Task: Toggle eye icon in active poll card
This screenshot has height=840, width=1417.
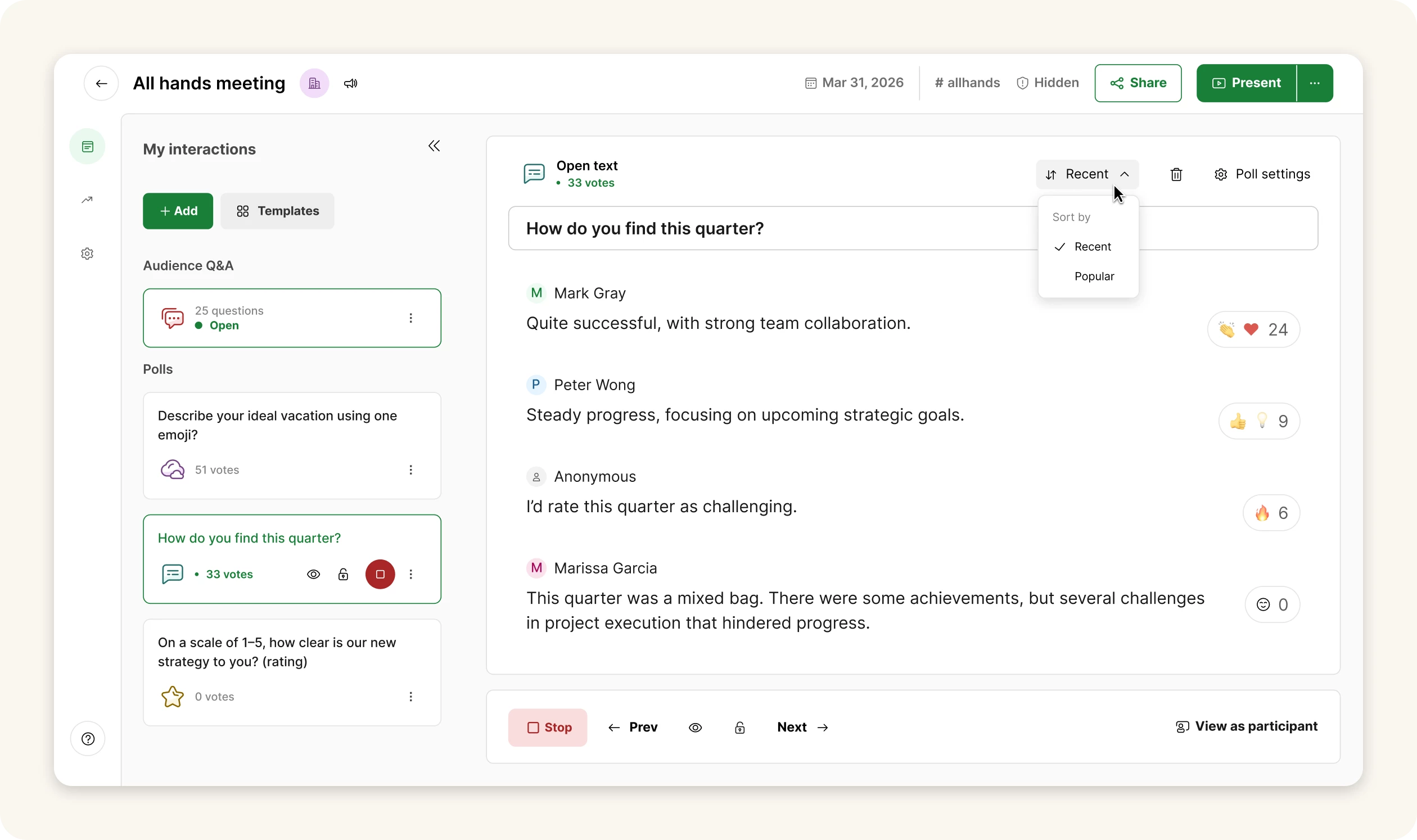Action: click(313, 574)
